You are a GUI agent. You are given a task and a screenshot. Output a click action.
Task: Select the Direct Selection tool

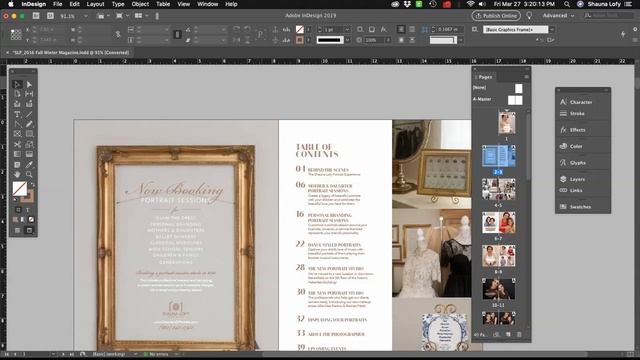point(29,84)
